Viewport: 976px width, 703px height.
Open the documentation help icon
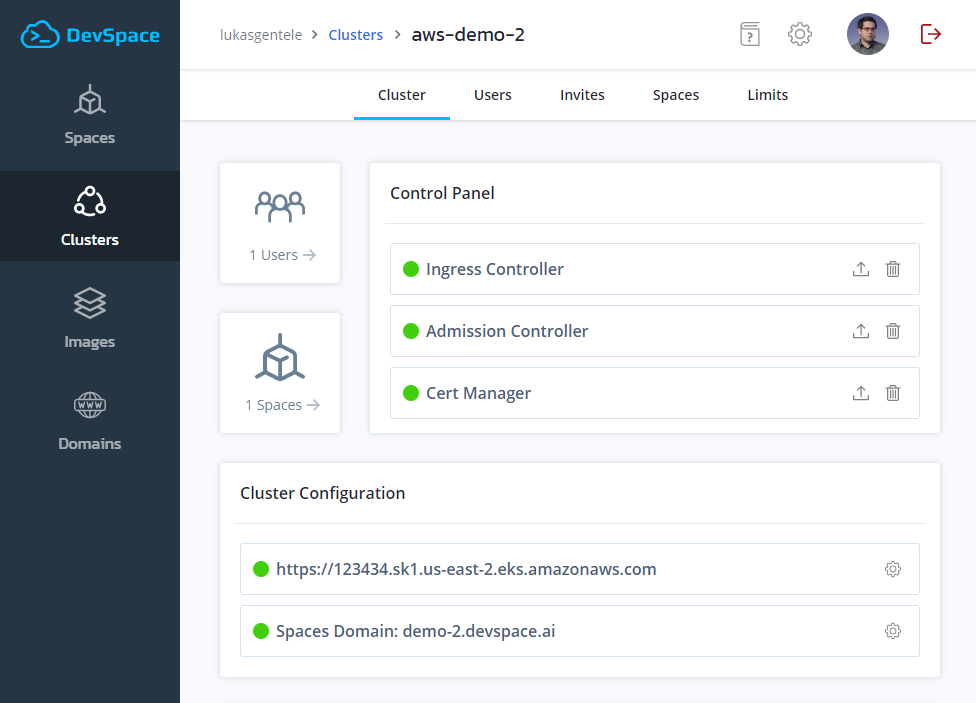click(750, 34)
